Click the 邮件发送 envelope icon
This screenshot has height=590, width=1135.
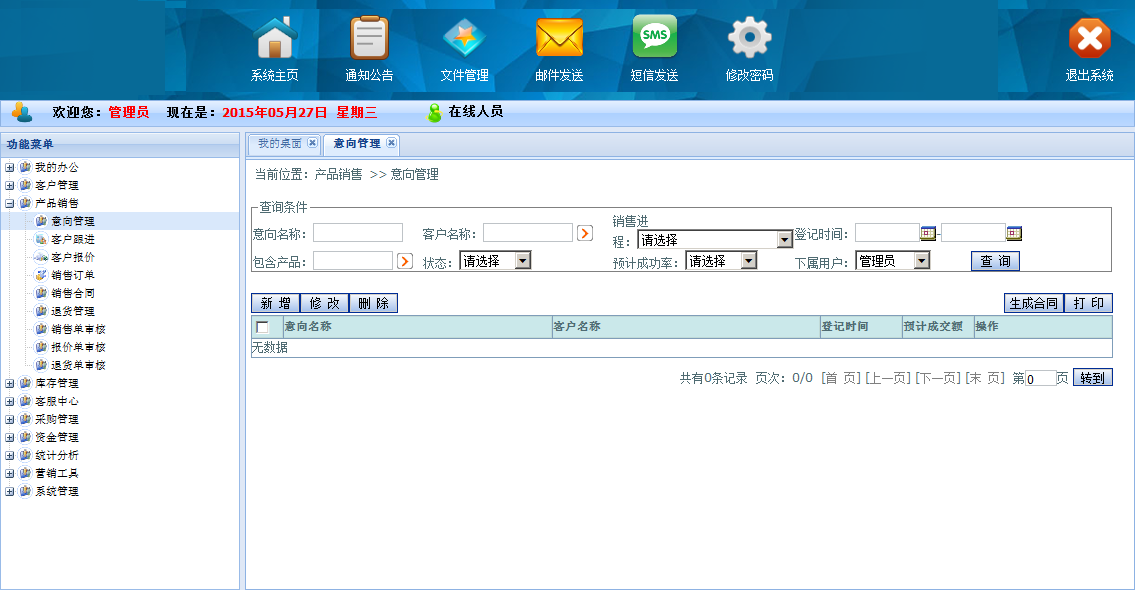click(559, 39)
